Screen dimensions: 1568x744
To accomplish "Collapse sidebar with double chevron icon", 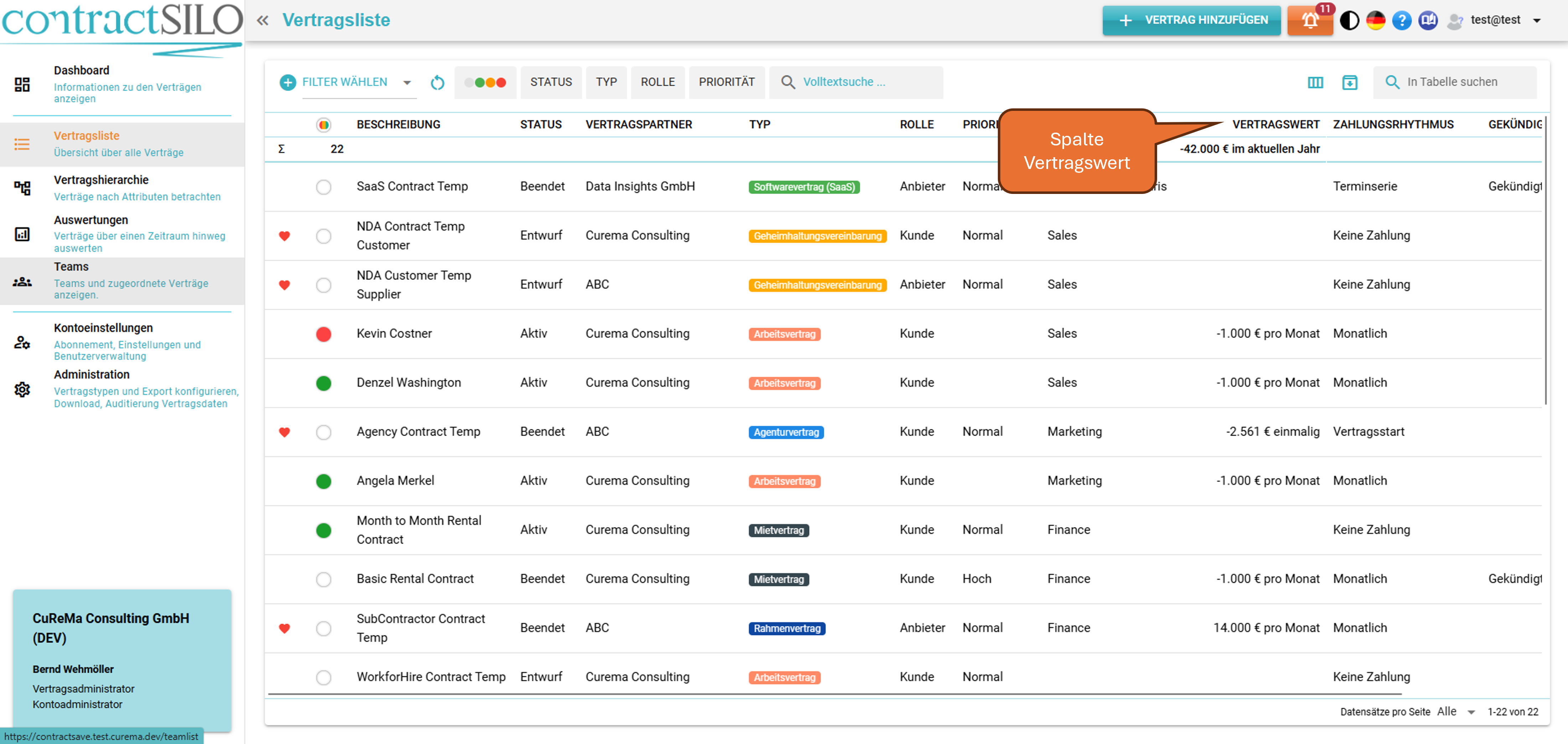I will coord(262,21).
